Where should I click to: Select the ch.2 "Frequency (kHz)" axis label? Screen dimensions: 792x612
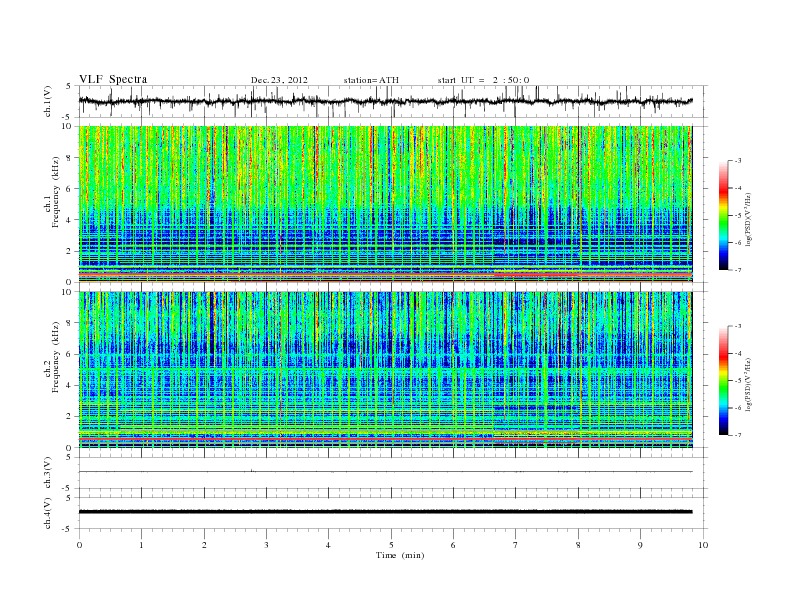(56, 357)
